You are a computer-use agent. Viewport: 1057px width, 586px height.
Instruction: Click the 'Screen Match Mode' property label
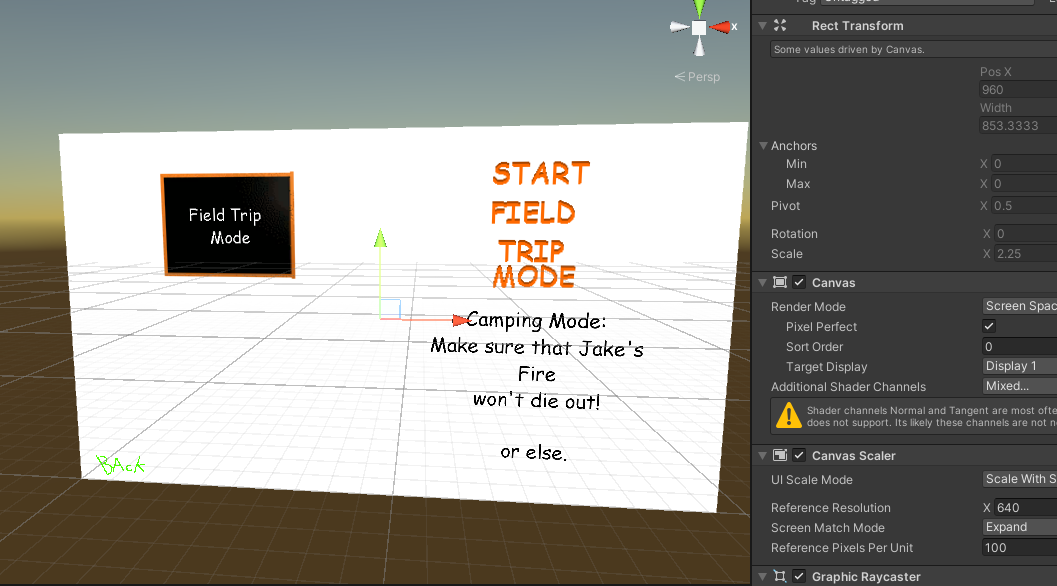tap(828, 528)
